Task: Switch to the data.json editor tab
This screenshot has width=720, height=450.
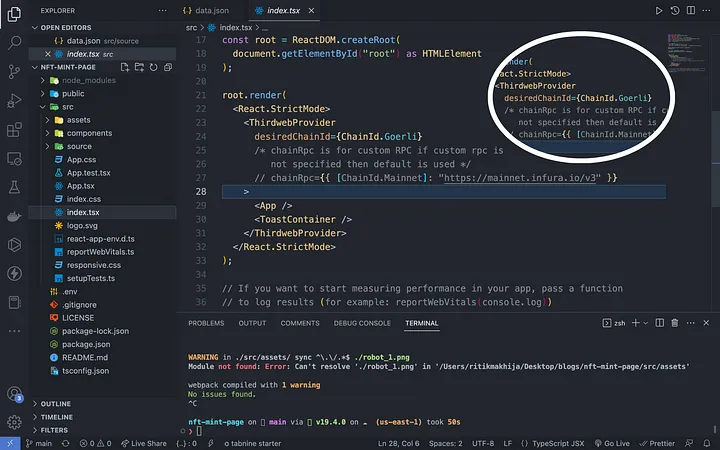Action: [x=211, y=9]
